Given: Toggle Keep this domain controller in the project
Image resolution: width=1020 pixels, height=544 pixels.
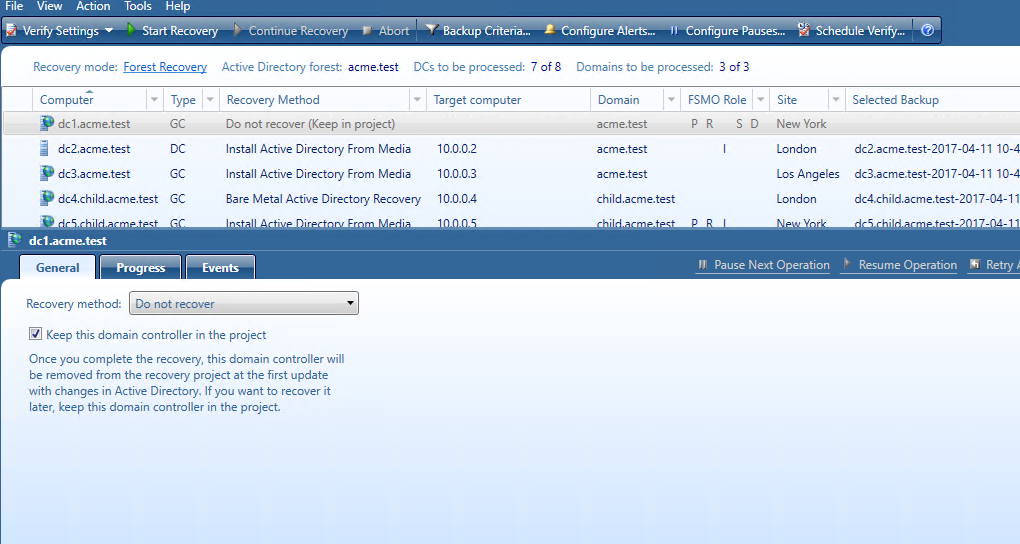Looking at the screenshot, I should coord(35,334).
